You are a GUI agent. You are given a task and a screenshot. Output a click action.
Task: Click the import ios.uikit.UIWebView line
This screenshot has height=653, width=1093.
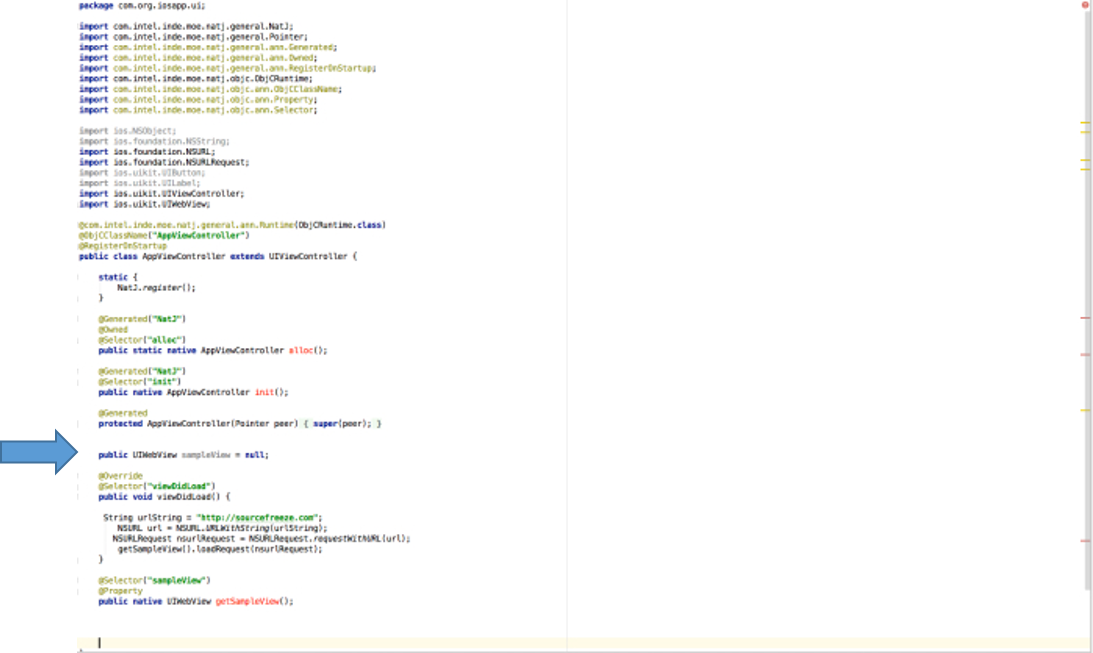click(x=144, y=204)
